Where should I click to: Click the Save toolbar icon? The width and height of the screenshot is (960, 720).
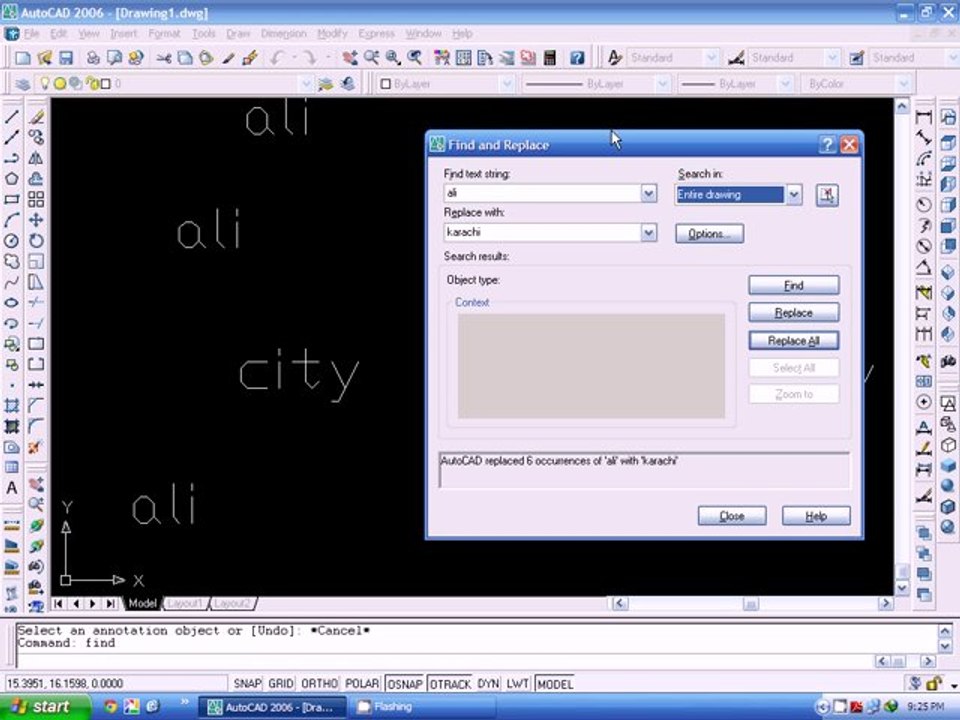click(x=66, y=58)
